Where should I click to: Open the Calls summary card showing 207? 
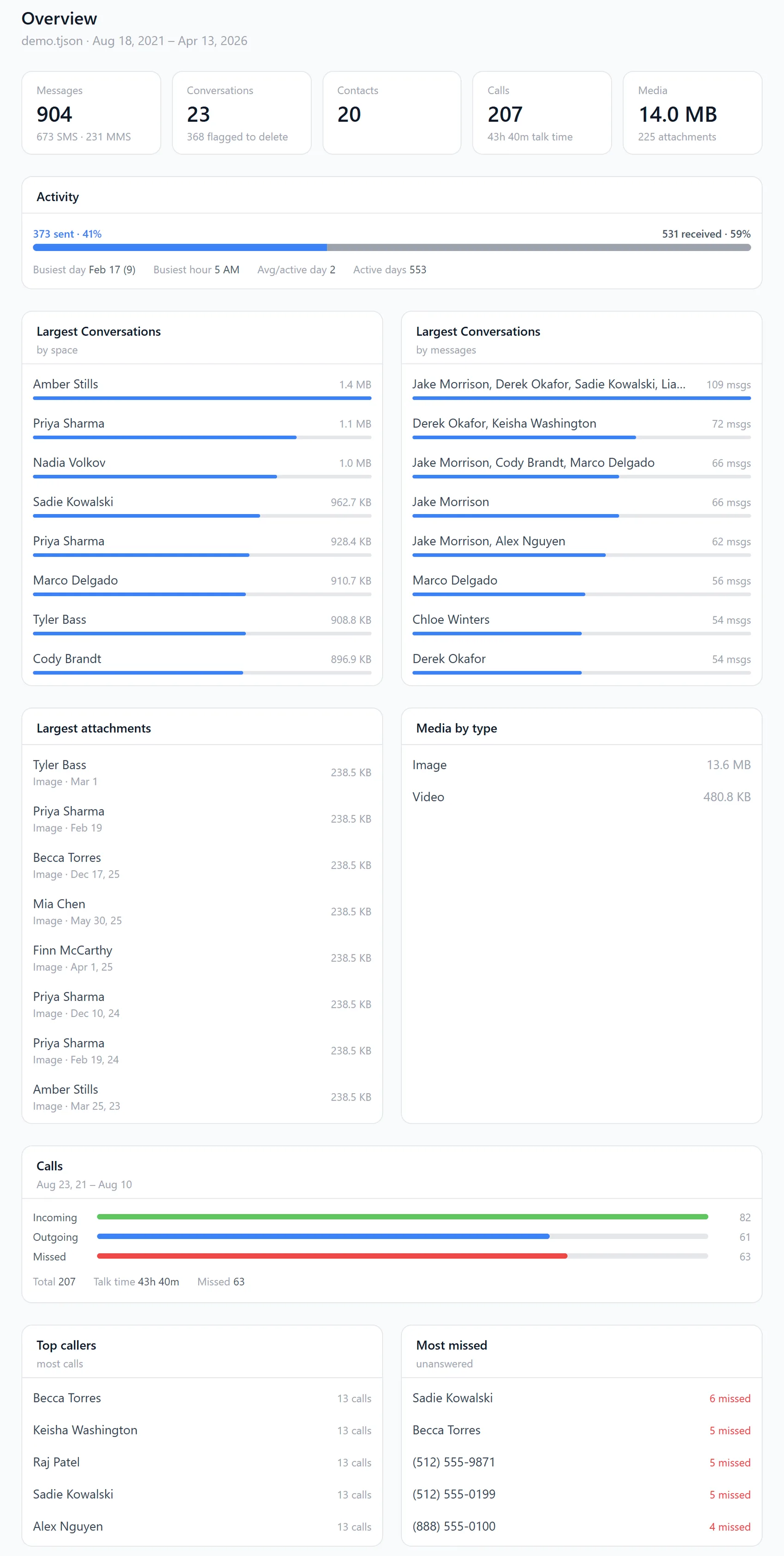[x=542, y=113]
